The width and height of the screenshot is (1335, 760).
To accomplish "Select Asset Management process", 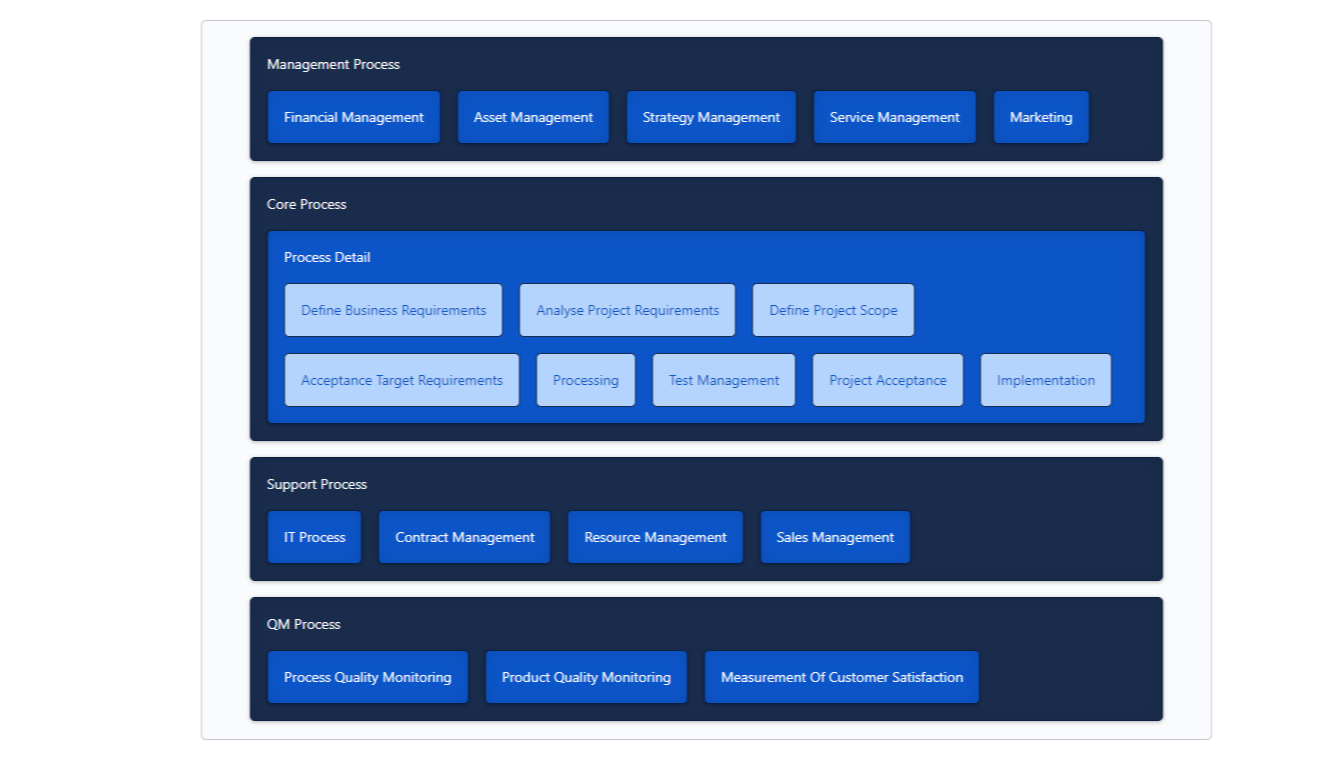I will (533, 117).
